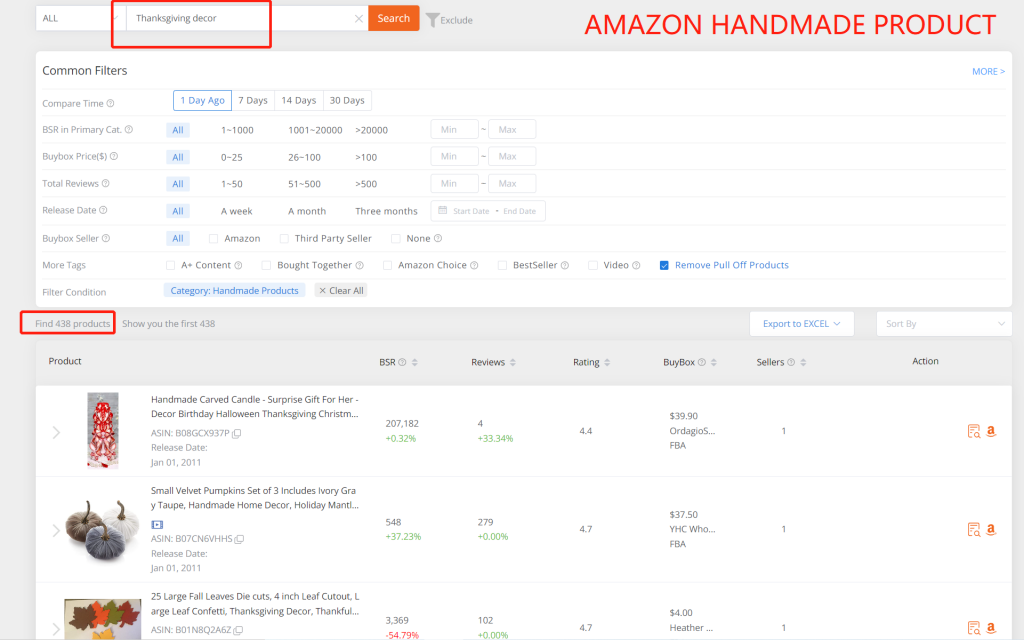Sort by the Reviews column arrows
Viewport: 1024px width, 640px height.
(514, 362)
